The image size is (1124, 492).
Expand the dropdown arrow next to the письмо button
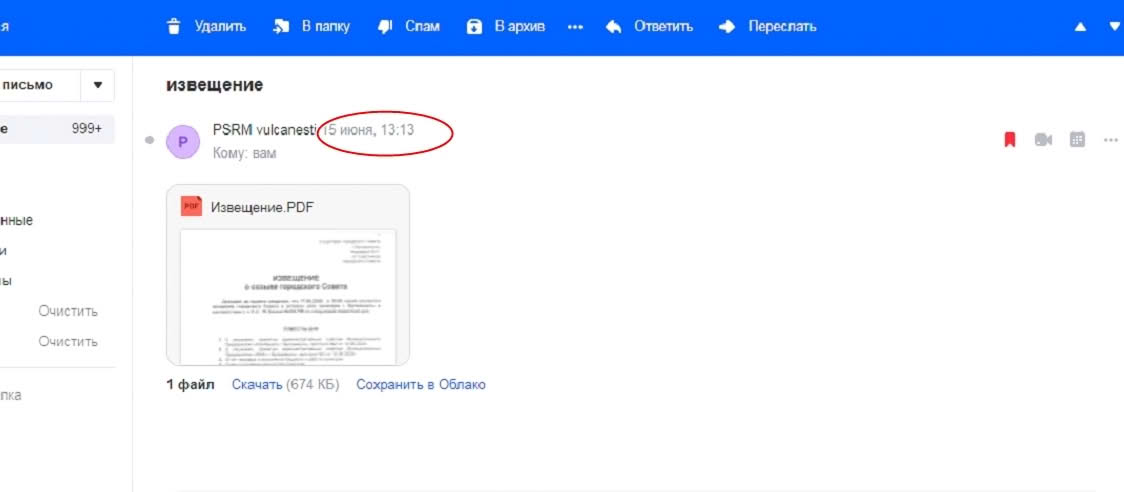[x=97, y=85]
